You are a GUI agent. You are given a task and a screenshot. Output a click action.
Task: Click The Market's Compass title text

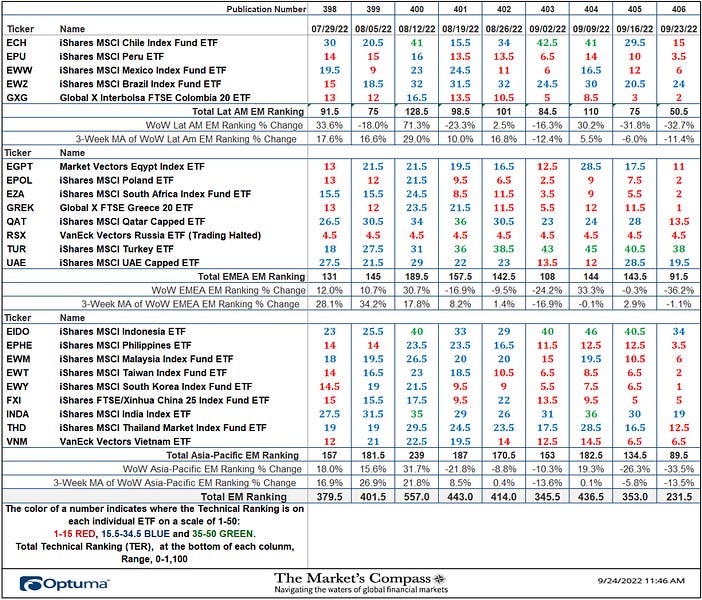click(352, 578)
